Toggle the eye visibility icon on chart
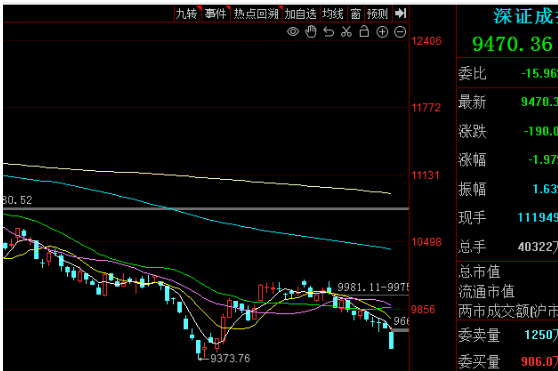The image size is (558, 371). point(293,32)
